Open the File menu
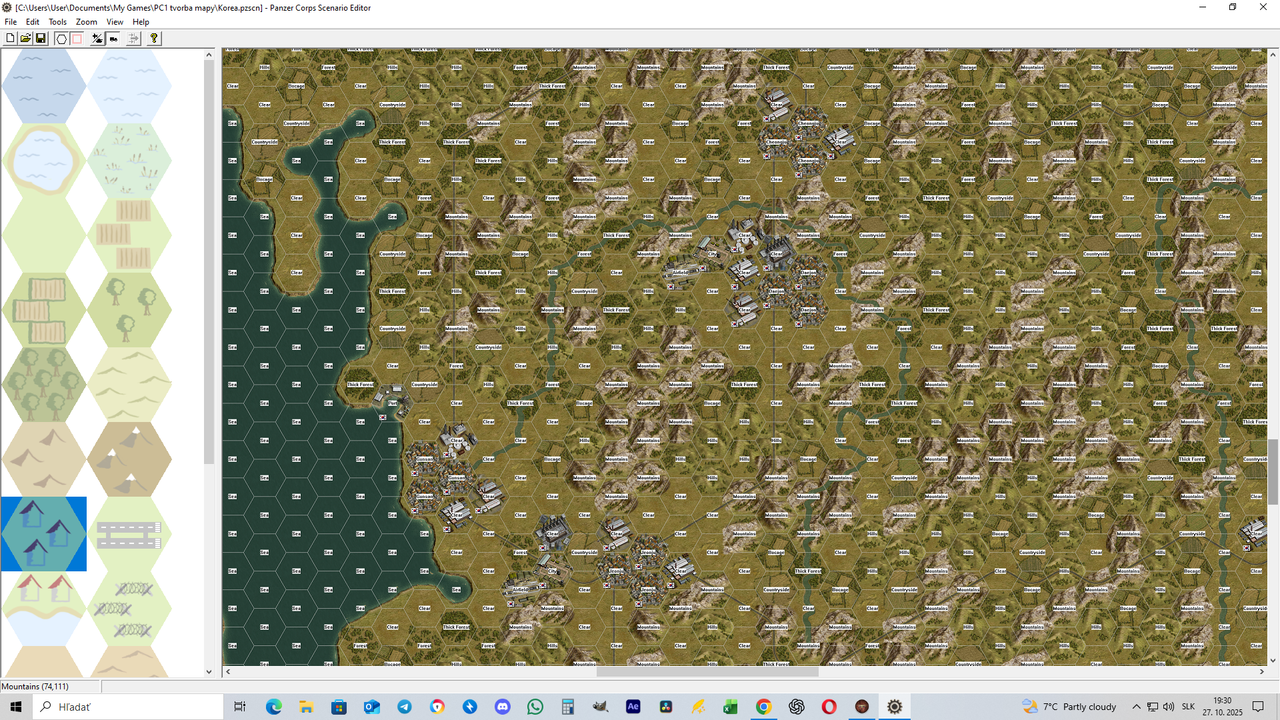Image resolution: width=1280 pixels, height=720 pixels. (10, 22)
